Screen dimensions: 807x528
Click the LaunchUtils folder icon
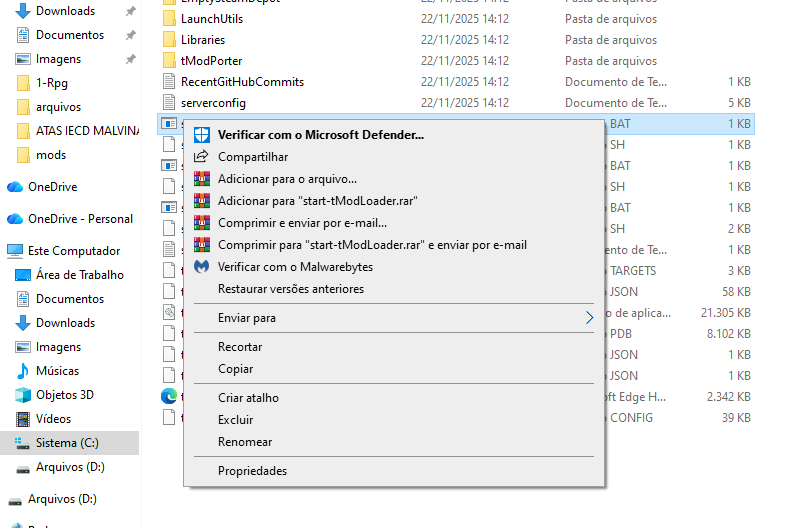(169, 19)
